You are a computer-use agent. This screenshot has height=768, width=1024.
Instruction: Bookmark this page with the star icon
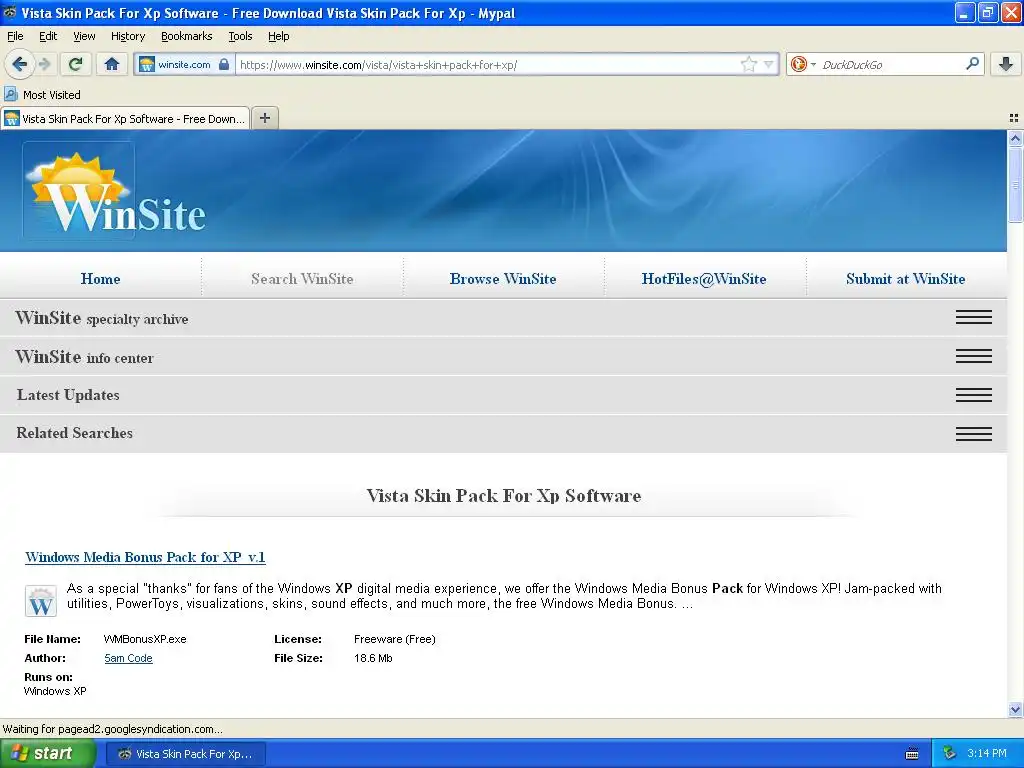[x=748, y=64]
